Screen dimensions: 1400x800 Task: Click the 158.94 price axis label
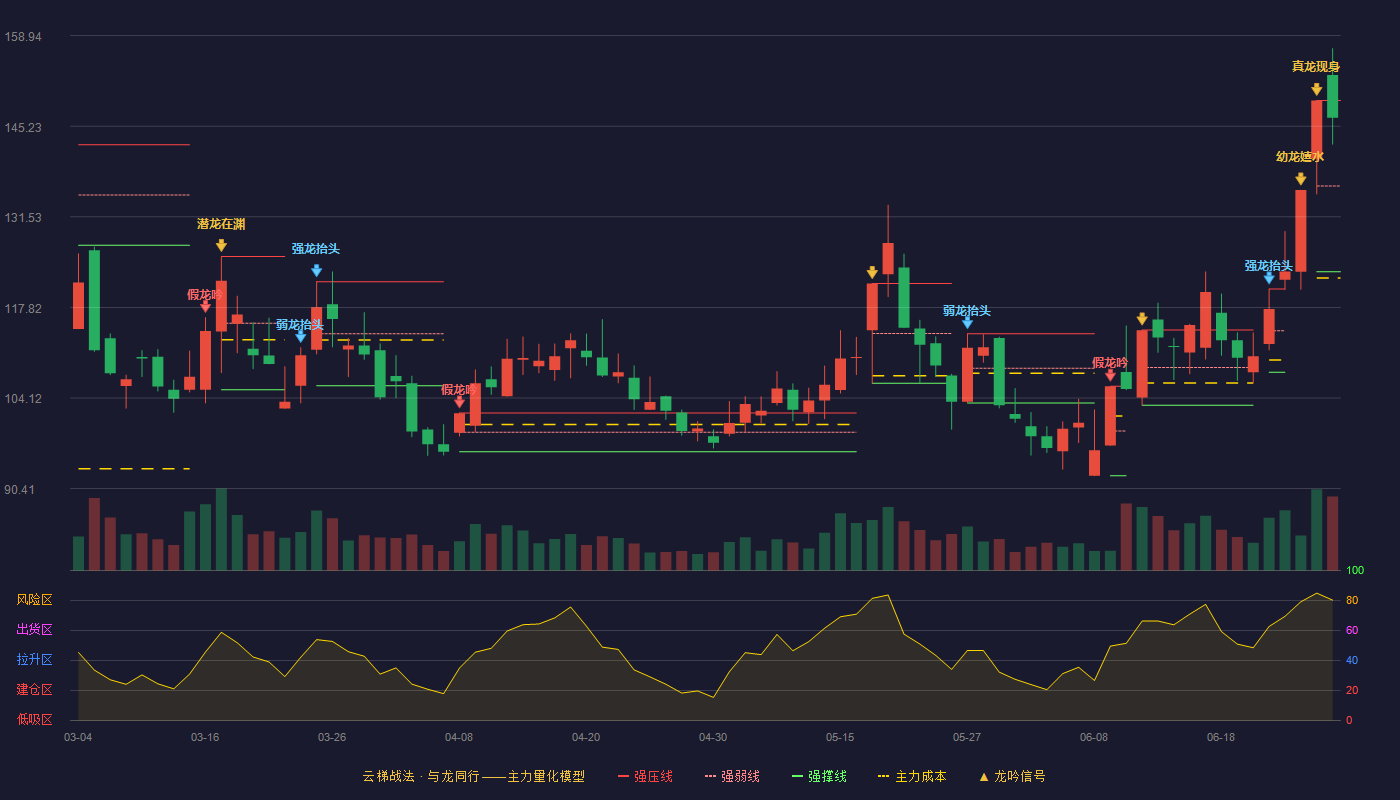pyautogui.click(x=23, y=37)
